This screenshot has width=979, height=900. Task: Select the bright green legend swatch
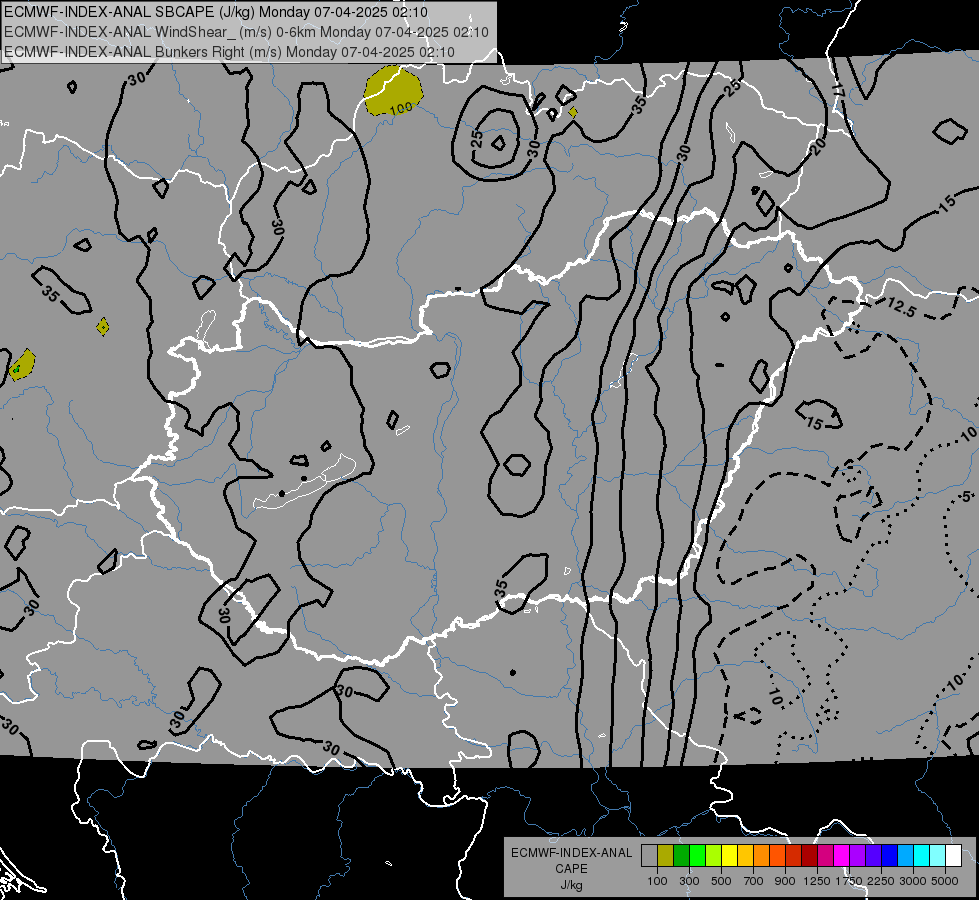pyautogui.click(x=697, y=856)
